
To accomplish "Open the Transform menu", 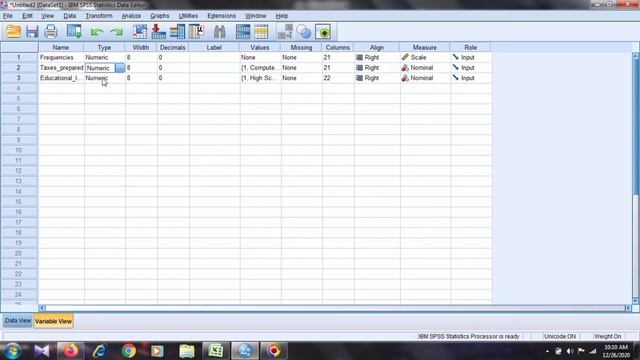I will 99,16.
